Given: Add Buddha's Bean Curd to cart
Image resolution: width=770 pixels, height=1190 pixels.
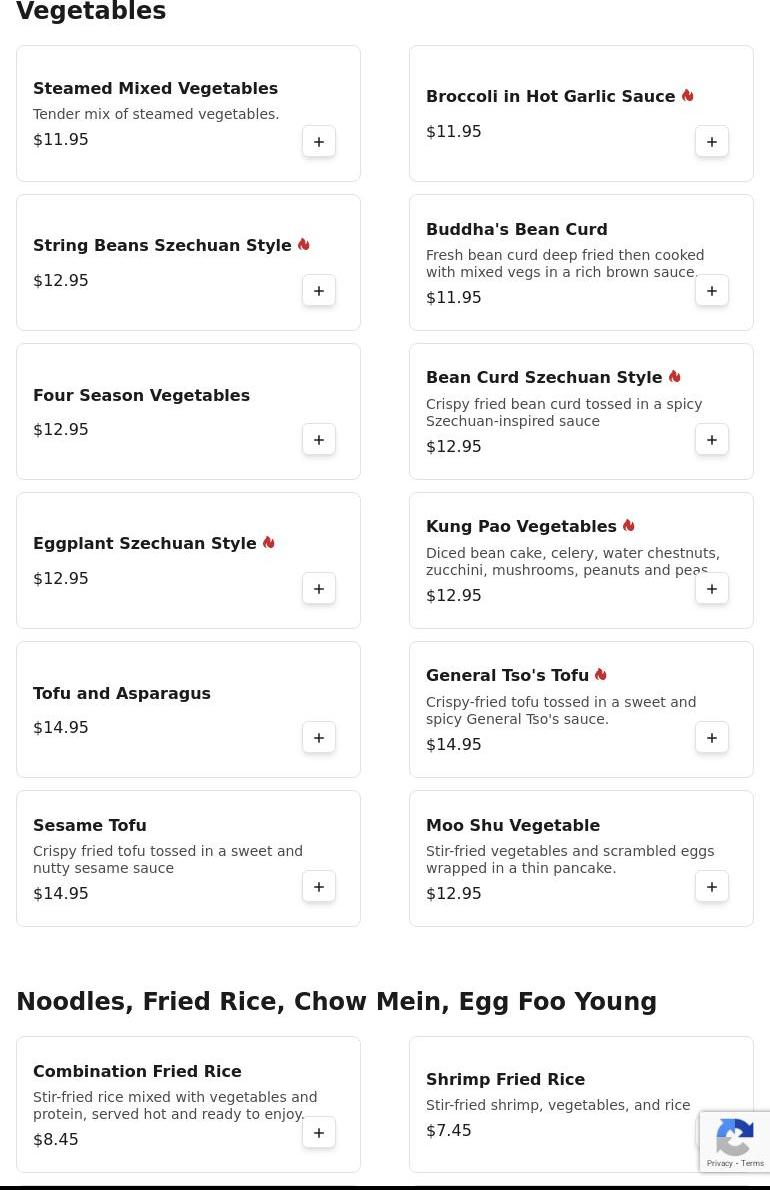Looking at the screenshot, I should tap(712, 291).
